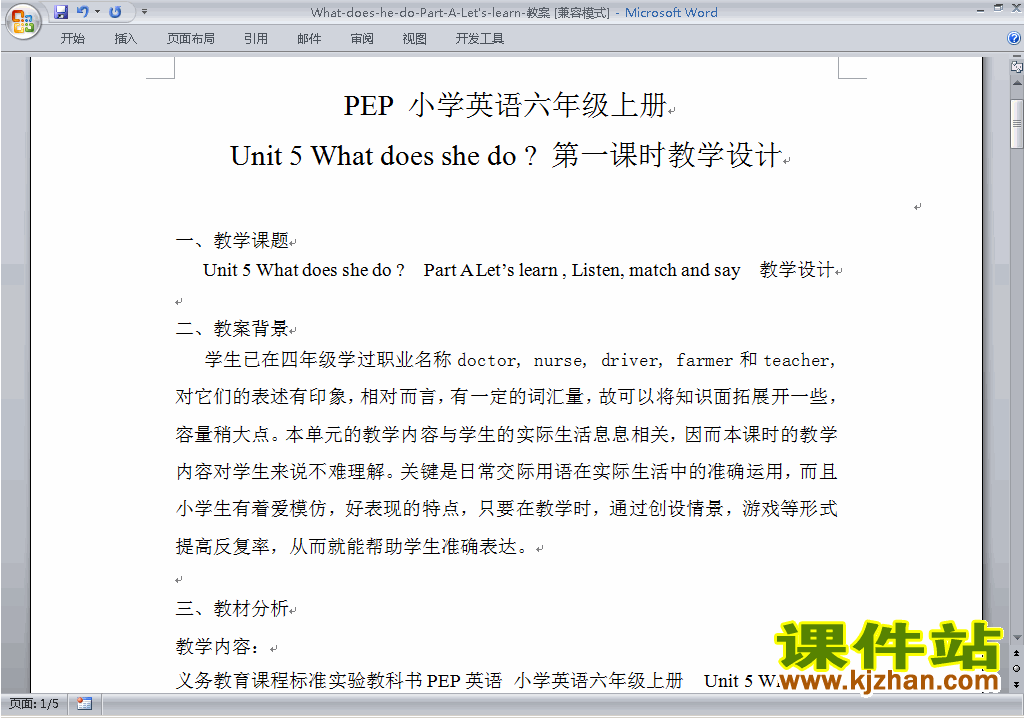Switch to the 视图 ribbon tab
The width and height of the screenshot is (1024, 718).
pos(414,39)
